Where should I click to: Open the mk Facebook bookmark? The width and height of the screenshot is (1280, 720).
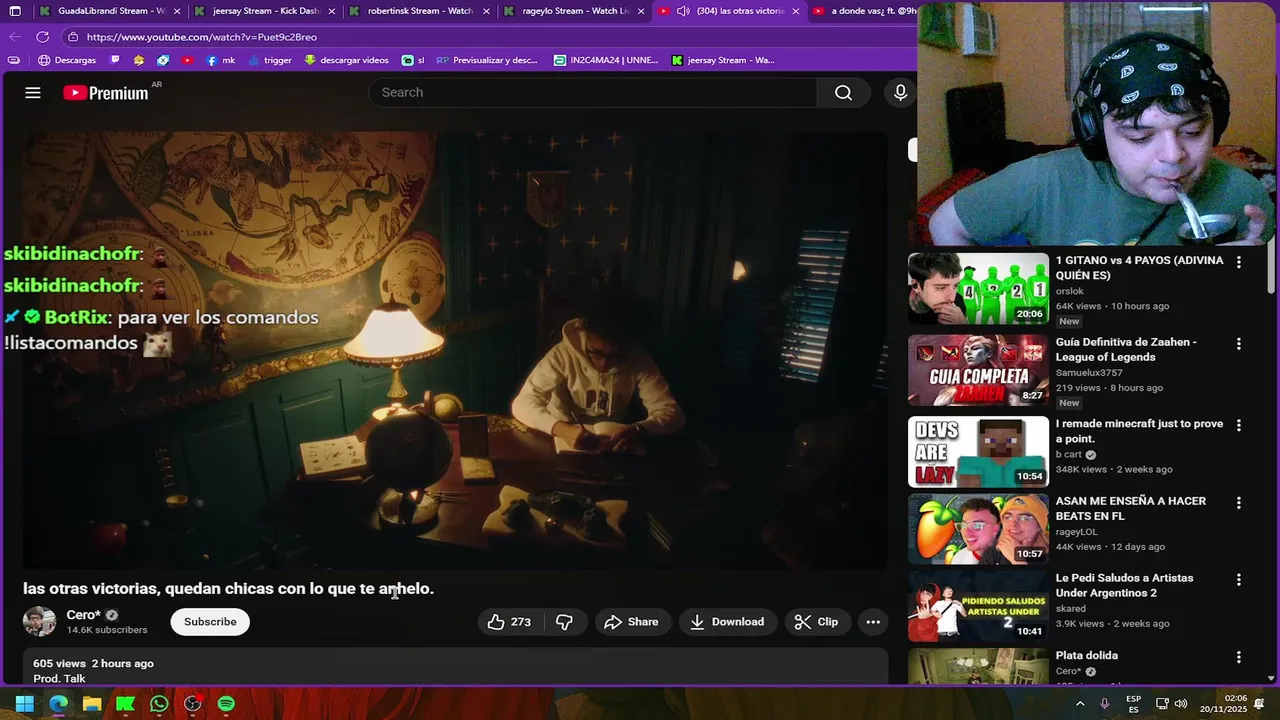(221, 60)
